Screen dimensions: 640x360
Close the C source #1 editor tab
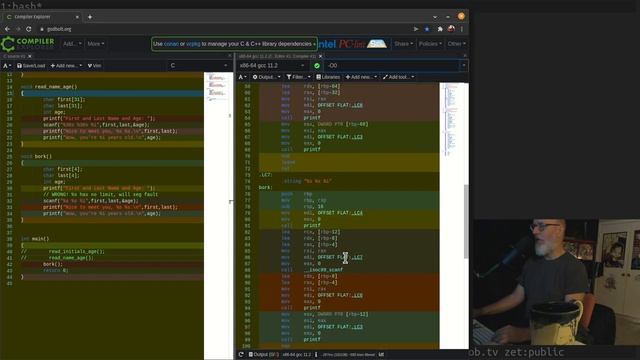[29, 56]
